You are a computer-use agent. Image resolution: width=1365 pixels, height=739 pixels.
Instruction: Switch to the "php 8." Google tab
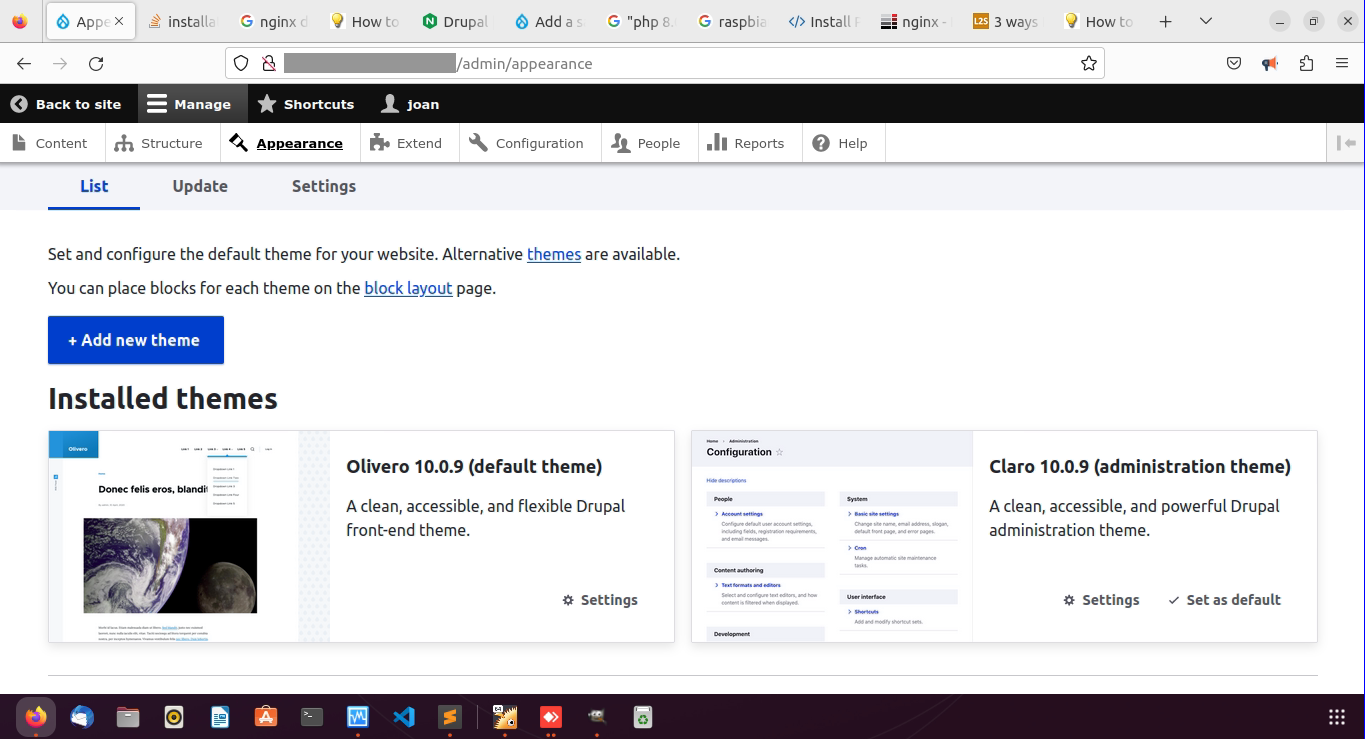(x=640, y=21)
